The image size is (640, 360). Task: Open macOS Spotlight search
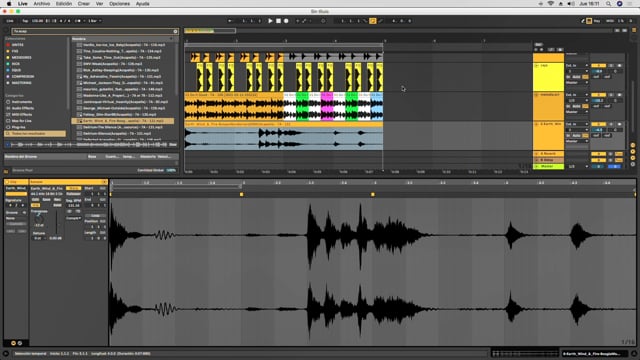[x=609, y=4]
